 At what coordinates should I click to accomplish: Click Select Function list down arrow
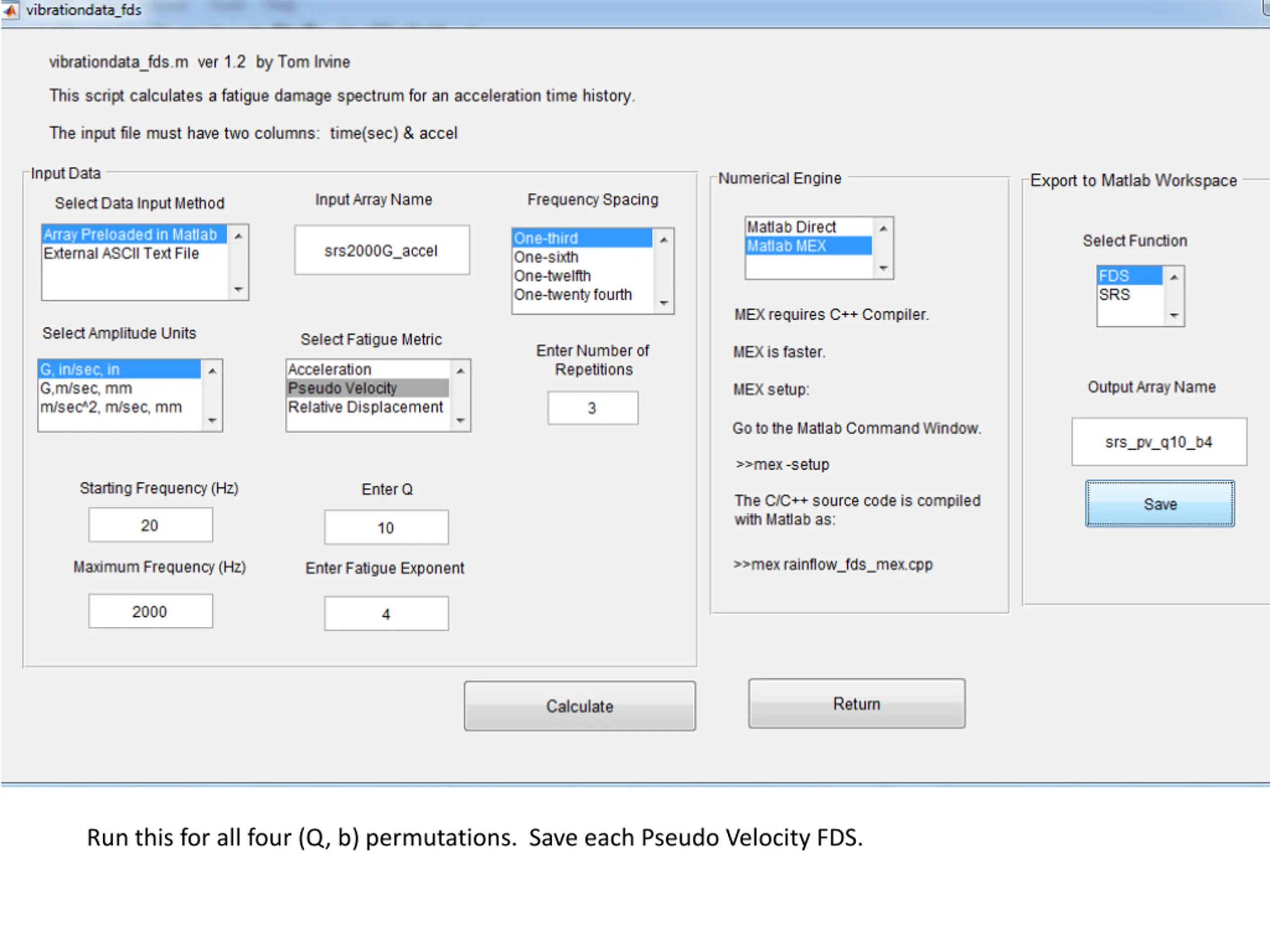tap(1174, 315)
